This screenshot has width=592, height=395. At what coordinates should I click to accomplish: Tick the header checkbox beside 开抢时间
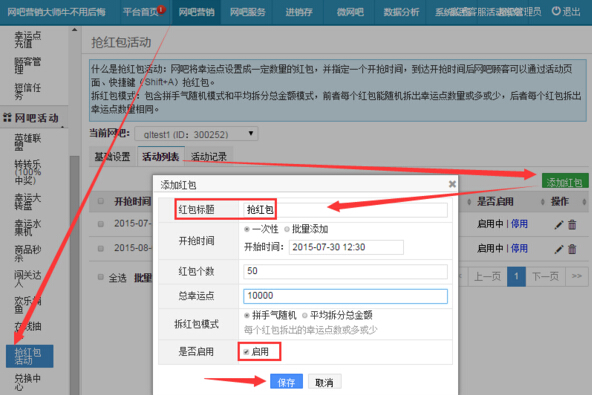pos(101,201)
